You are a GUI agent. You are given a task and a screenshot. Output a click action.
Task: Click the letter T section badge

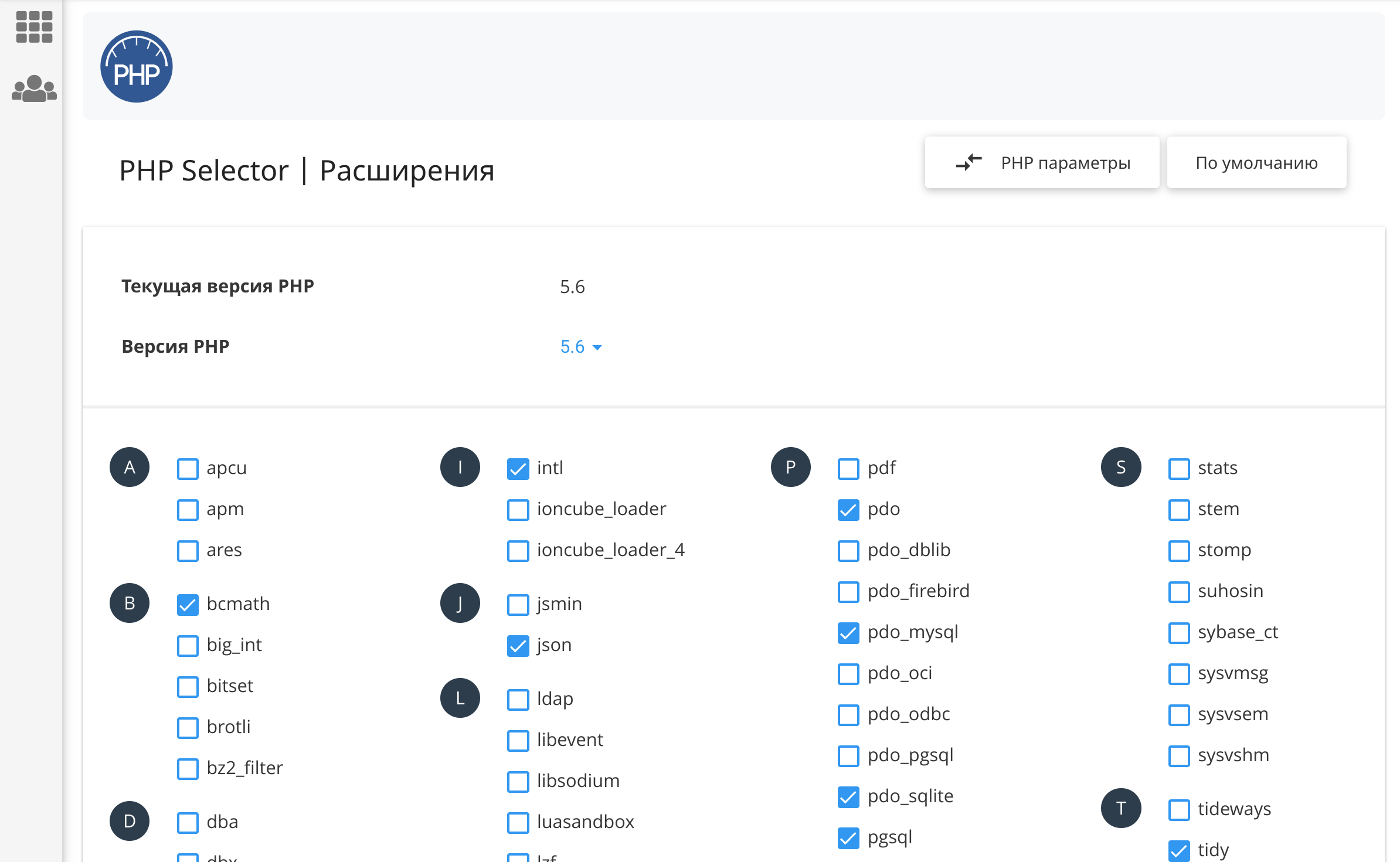pos(1120,808)
